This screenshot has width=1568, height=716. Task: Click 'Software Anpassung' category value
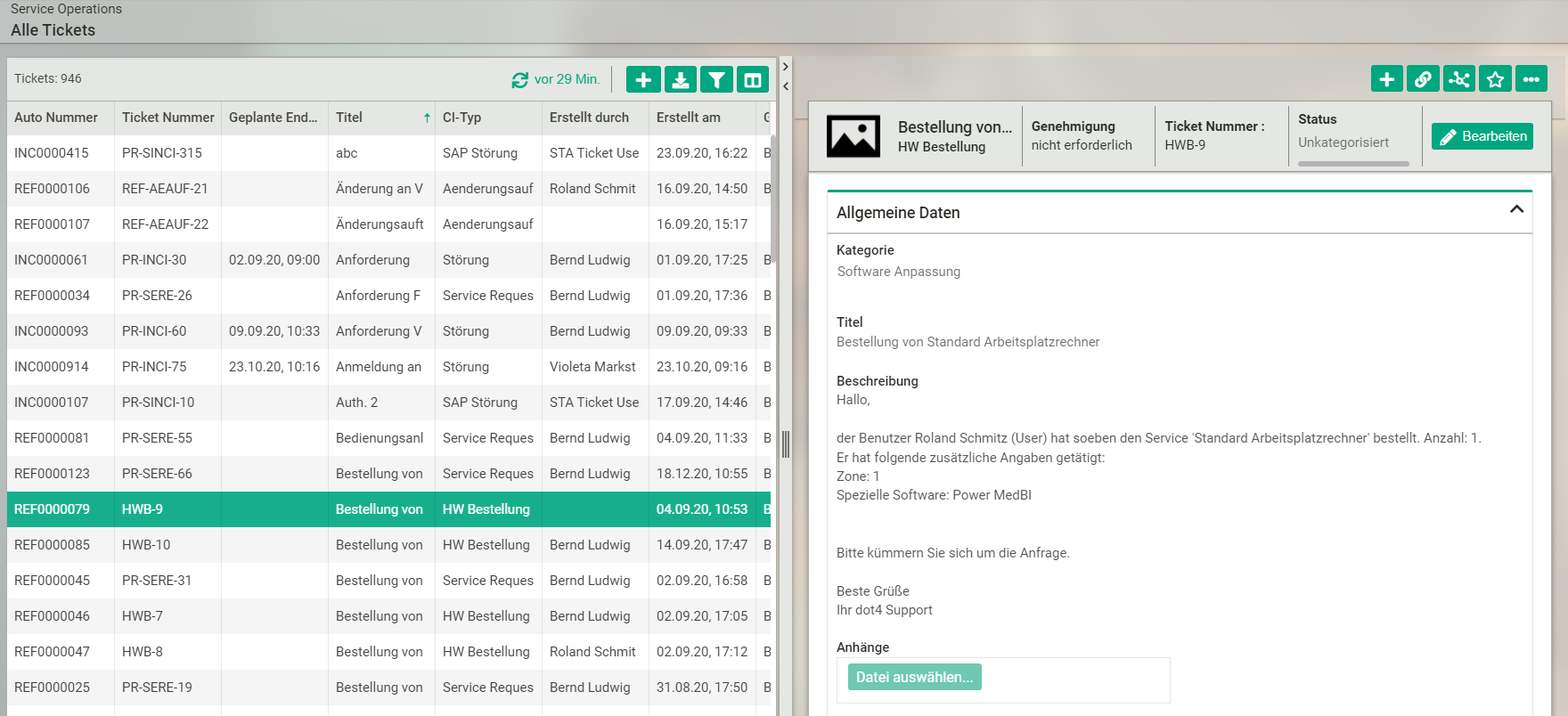899,272
